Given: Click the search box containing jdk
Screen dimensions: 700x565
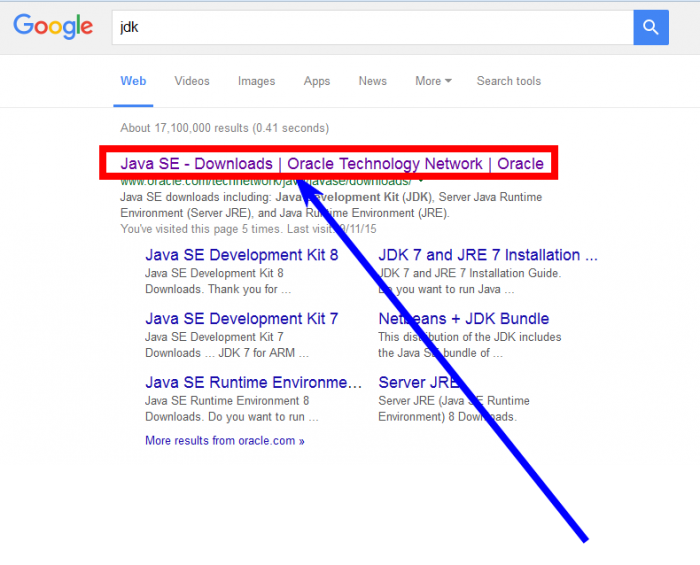Looking at the screenshot, I should [x=372, y=27].
